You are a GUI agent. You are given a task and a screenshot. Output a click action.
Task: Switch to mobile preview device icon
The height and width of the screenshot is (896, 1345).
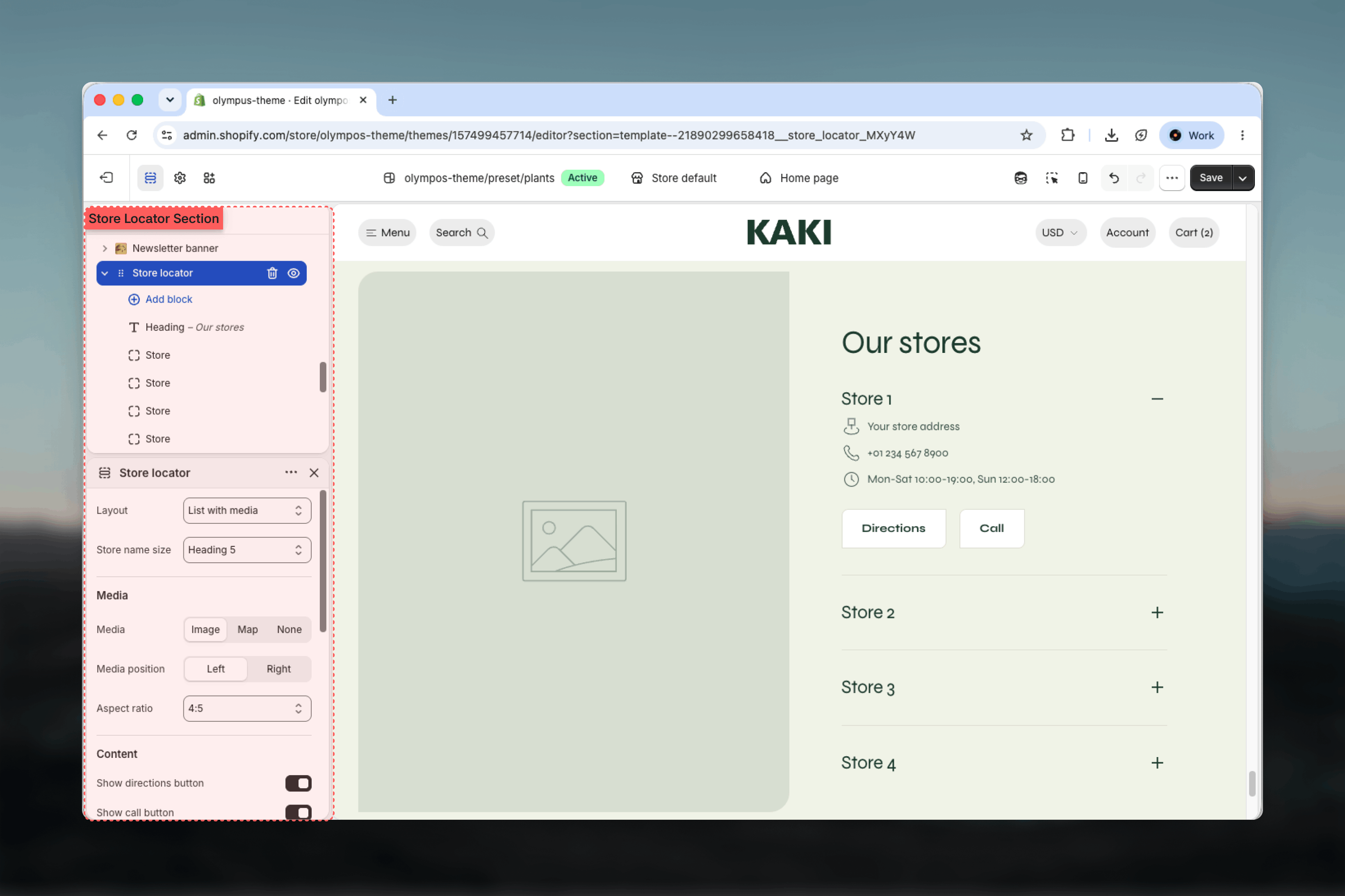(x=1083, y=178)
